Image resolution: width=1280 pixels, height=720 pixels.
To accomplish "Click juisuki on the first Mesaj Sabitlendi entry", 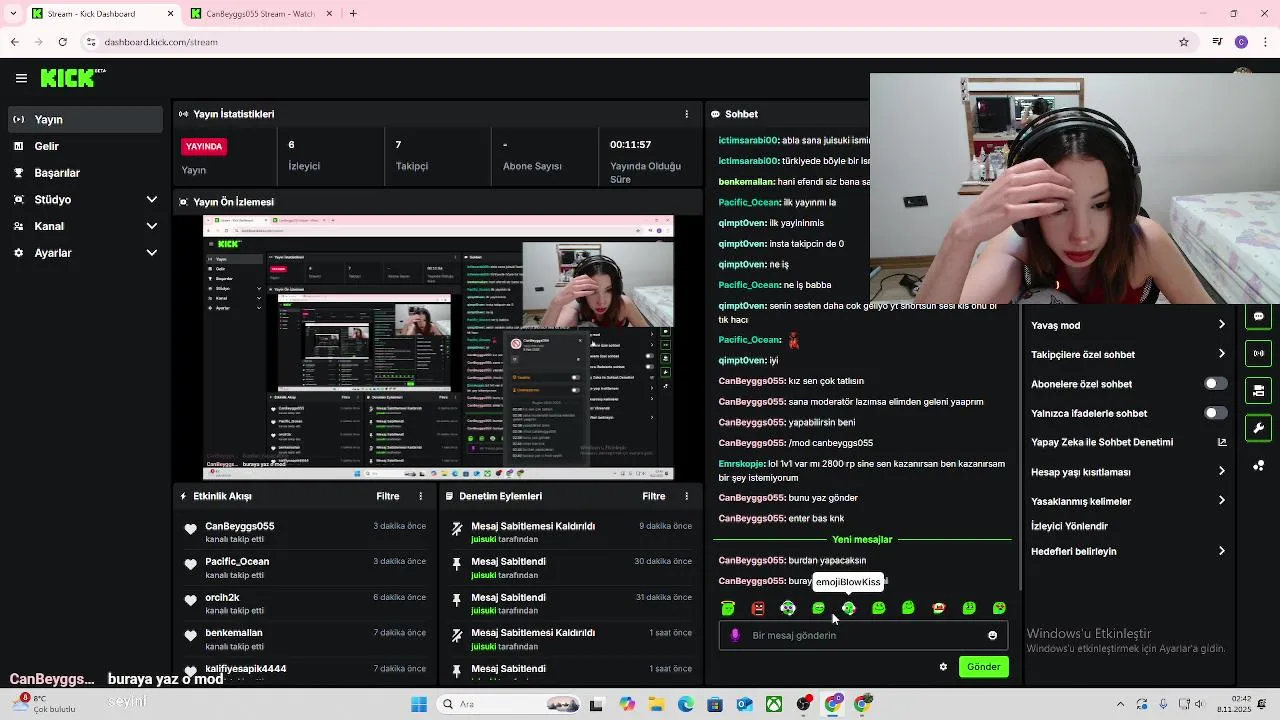I will click(x=484, y=575).
